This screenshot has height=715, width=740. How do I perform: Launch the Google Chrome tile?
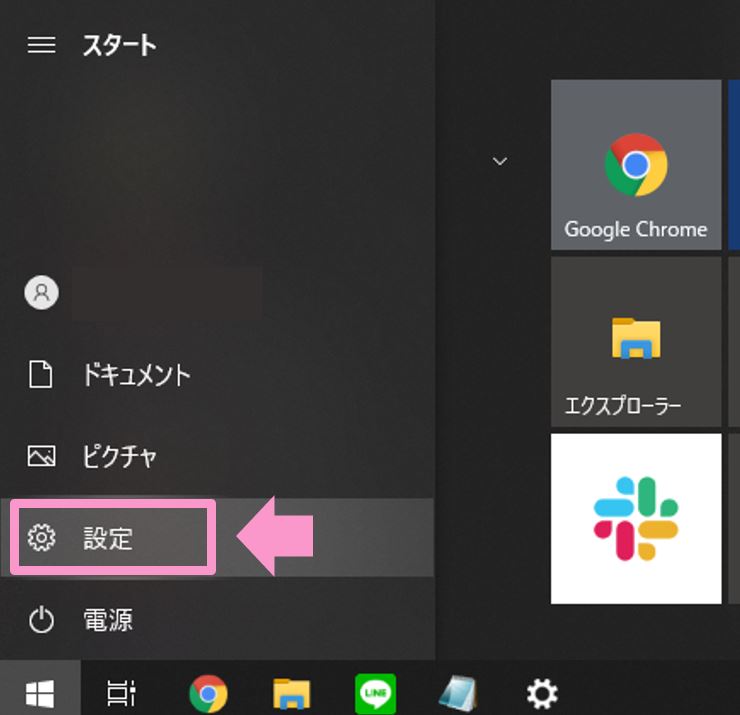pyautogui.click(x=636, y=165)
